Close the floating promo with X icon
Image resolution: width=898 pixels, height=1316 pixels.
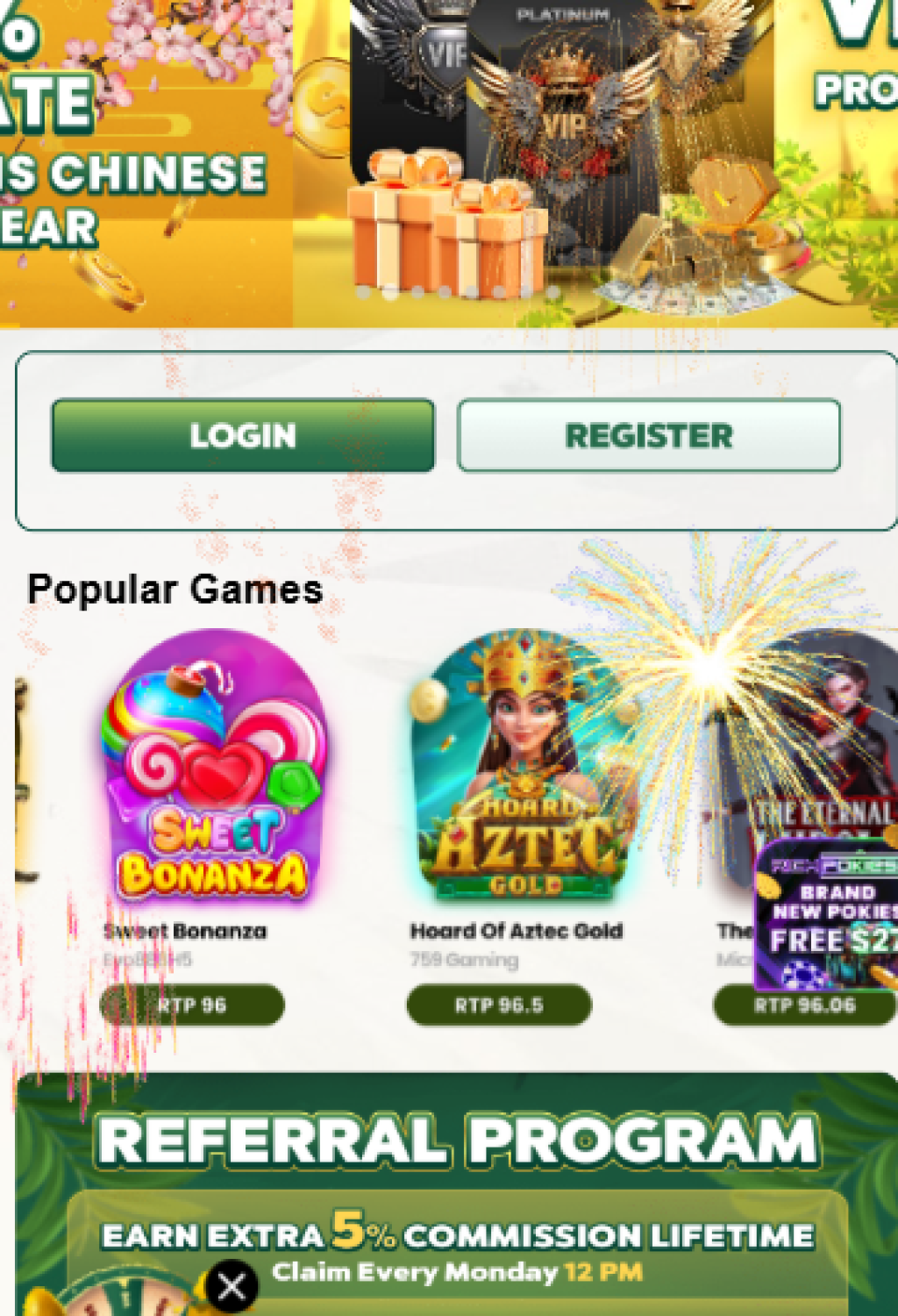pos(232,1286)
